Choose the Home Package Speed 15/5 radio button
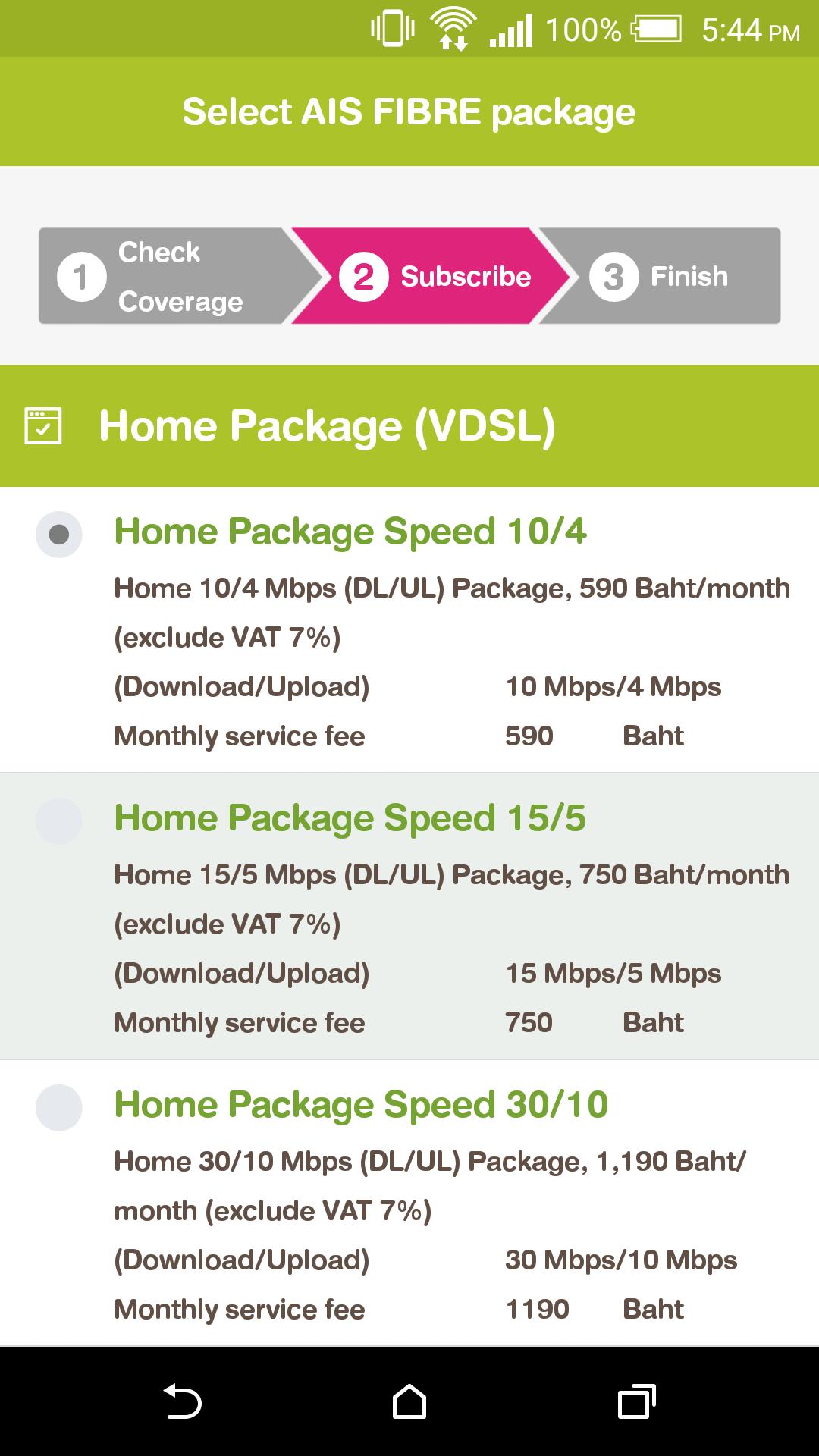Screen dimensions: 819x1456 (x=59, y=820)
